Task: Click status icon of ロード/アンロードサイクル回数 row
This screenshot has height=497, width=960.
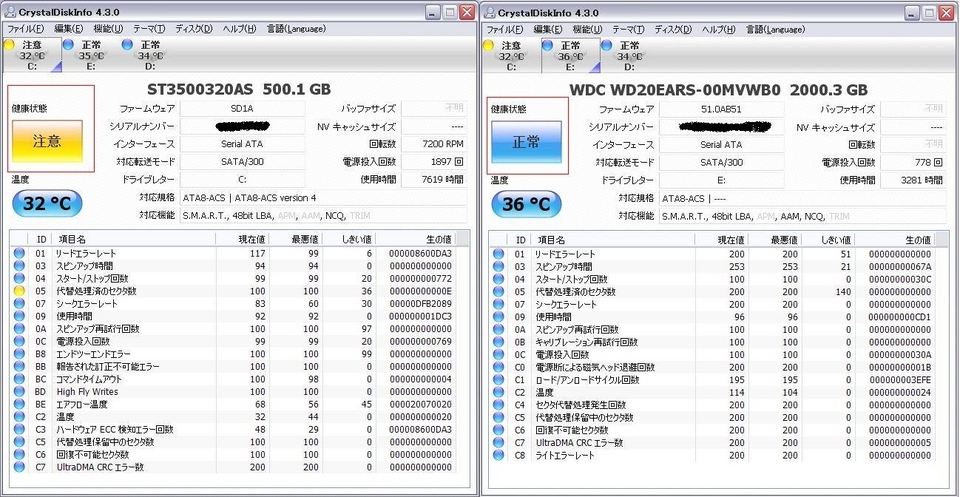Action: [498, 380]
